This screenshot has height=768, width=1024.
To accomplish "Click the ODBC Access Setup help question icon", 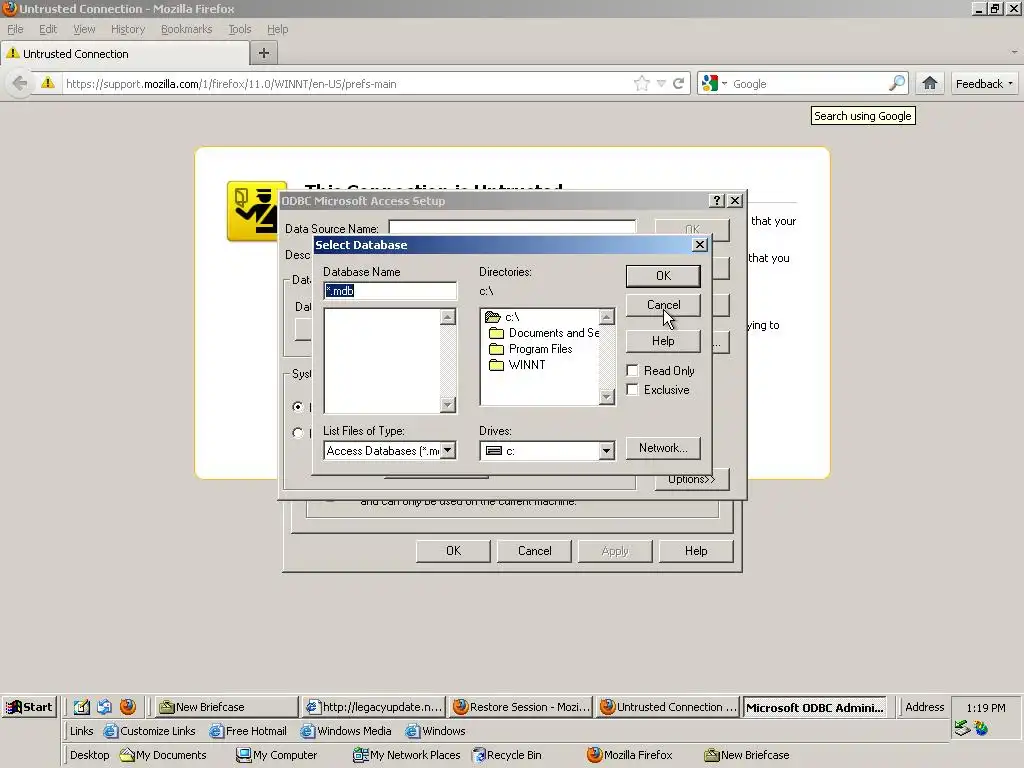I will click(x=716, y=200).
